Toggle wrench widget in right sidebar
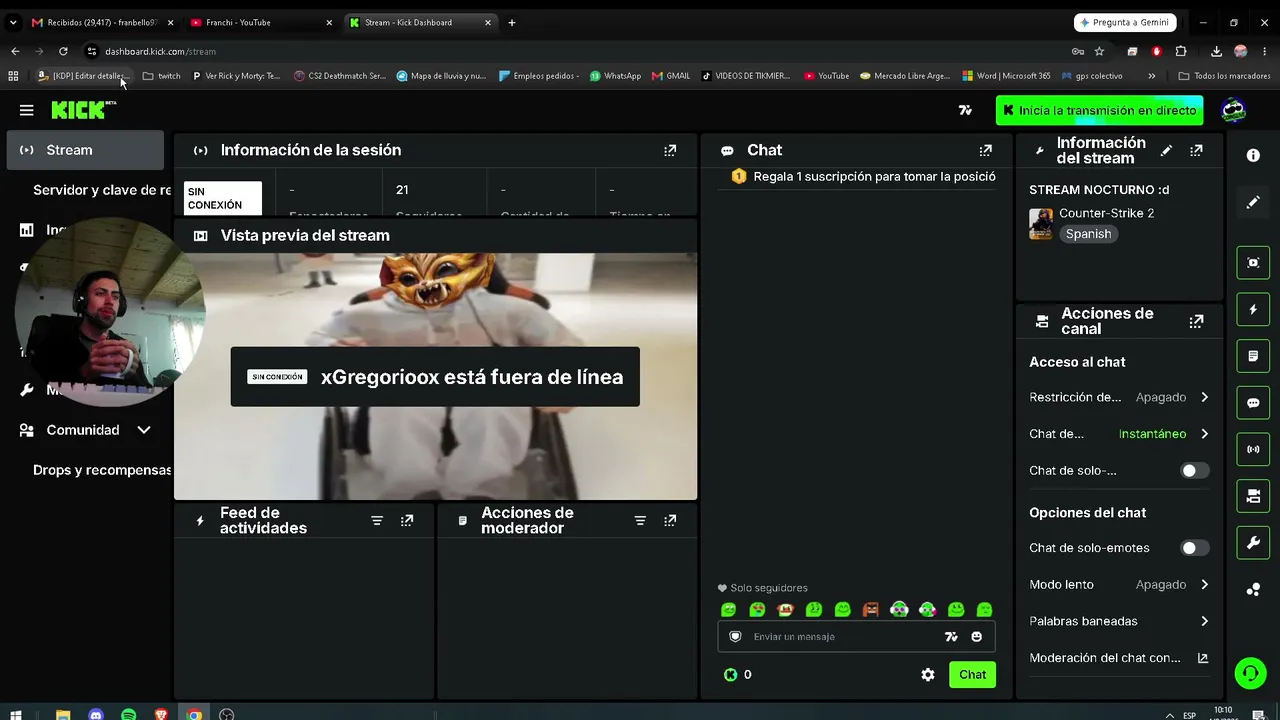This screenshot has height=720, width=1280. tap(1253, 543)
